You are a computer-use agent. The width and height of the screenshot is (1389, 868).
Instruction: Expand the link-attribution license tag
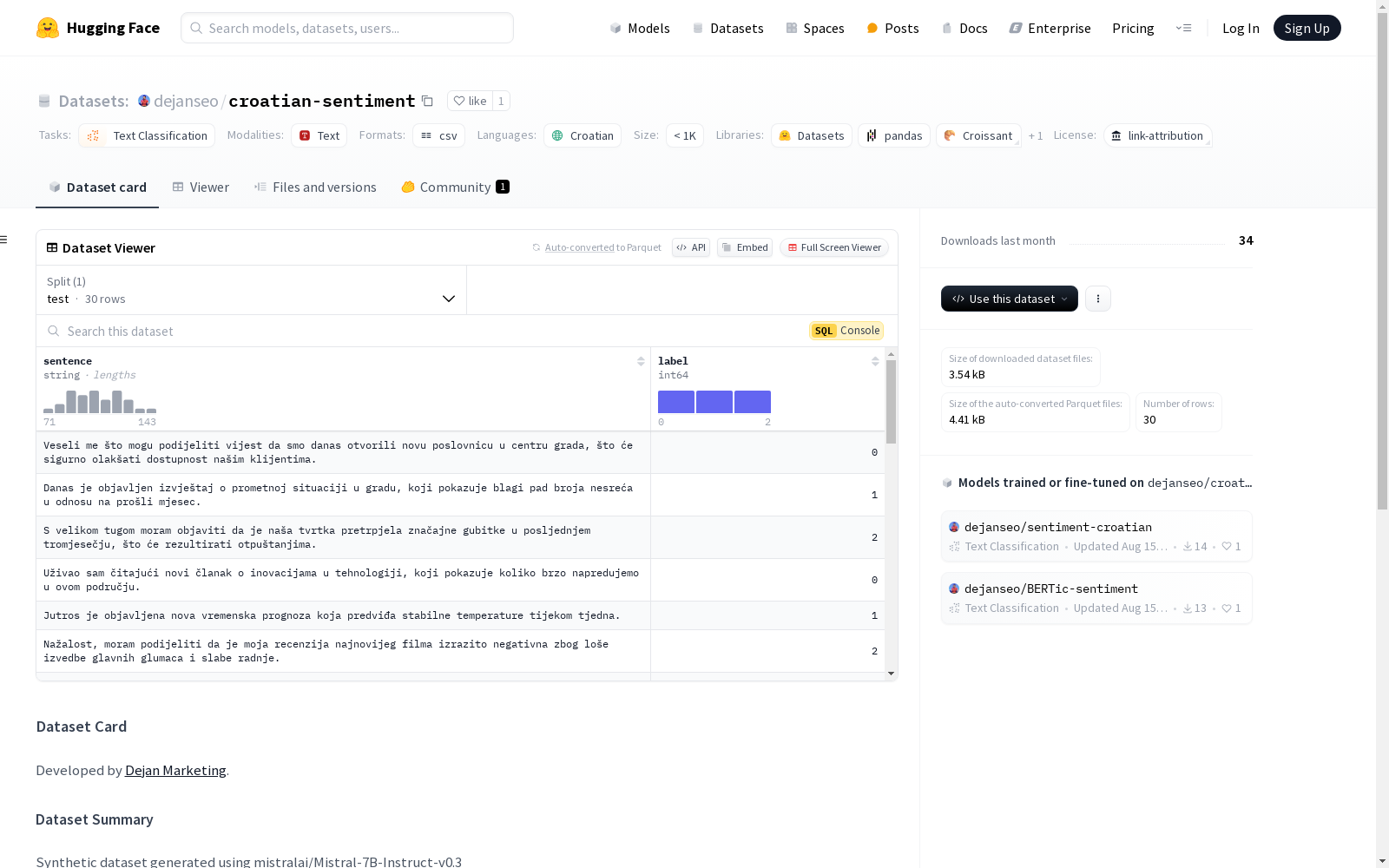pos(1158,135)
